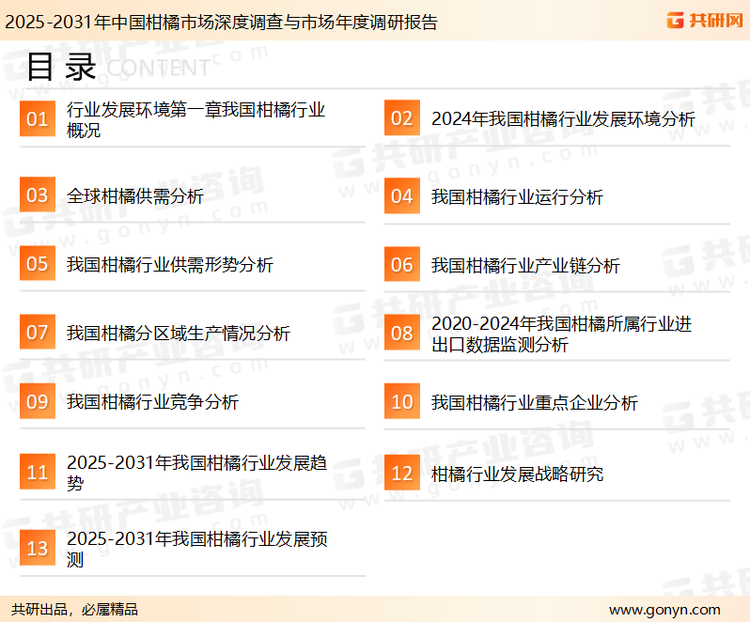Click the orange 11 number badge
This screenshot has width=750, height=622.
[x=37, y=472]
